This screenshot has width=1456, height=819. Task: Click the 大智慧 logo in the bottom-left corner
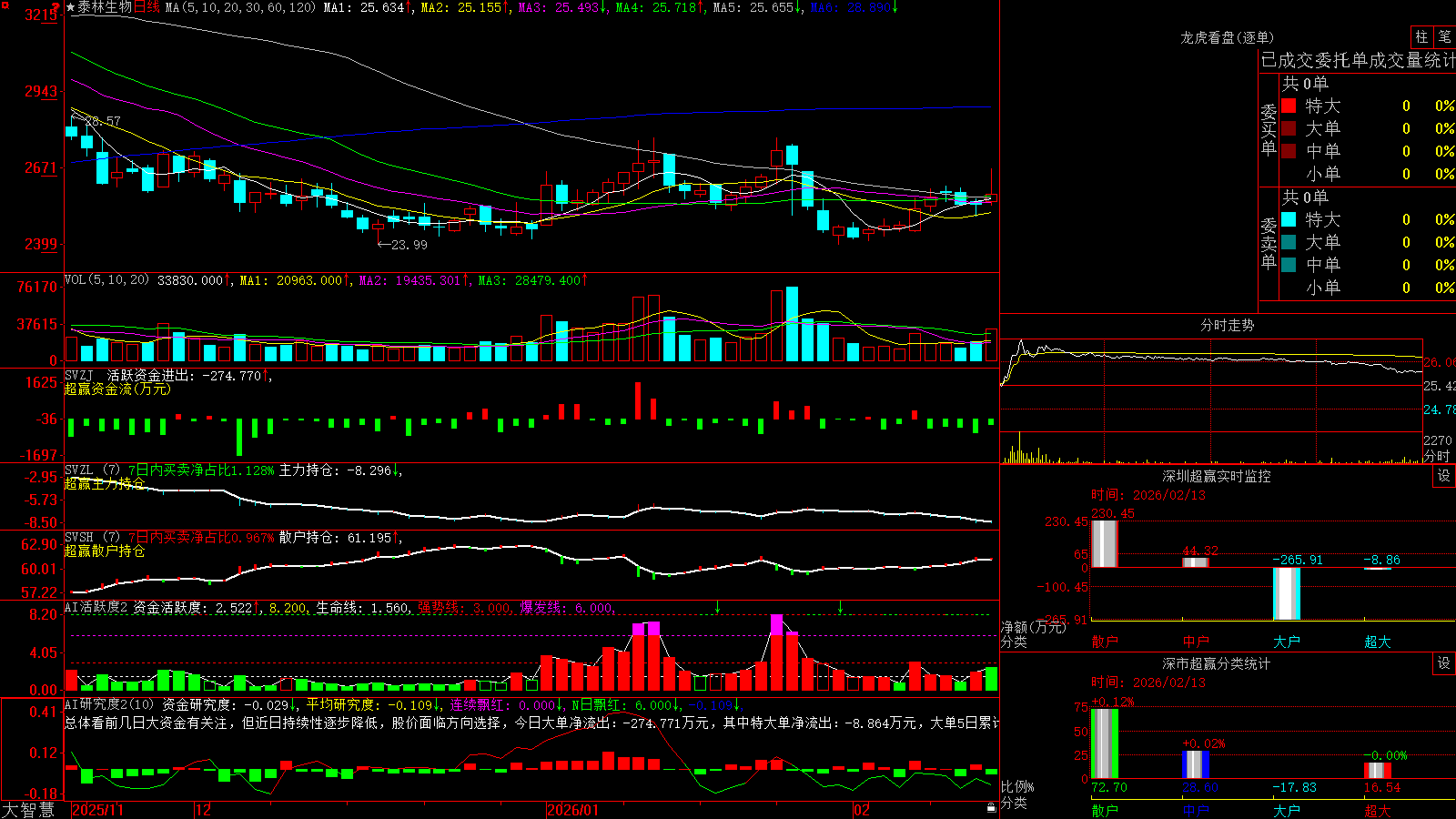(28, 810)
